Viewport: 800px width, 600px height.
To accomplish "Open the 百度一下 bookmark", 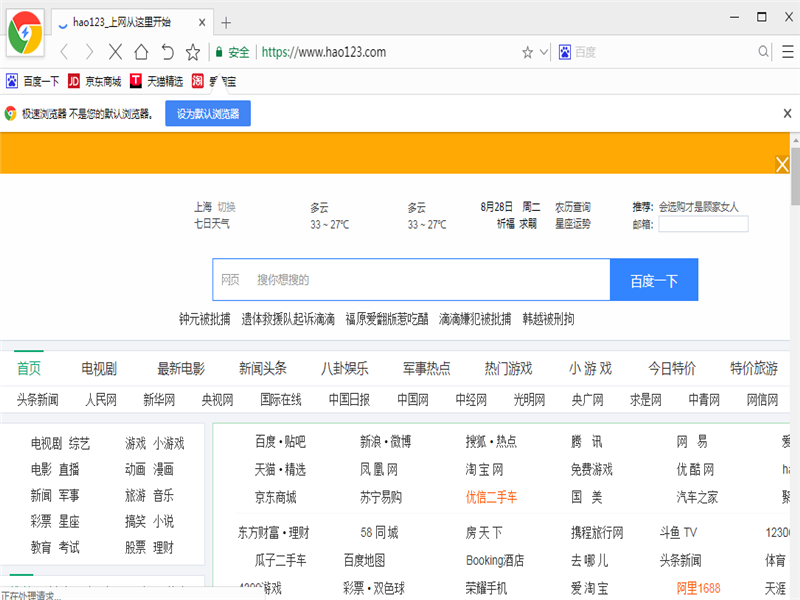I will click(33, 81).
